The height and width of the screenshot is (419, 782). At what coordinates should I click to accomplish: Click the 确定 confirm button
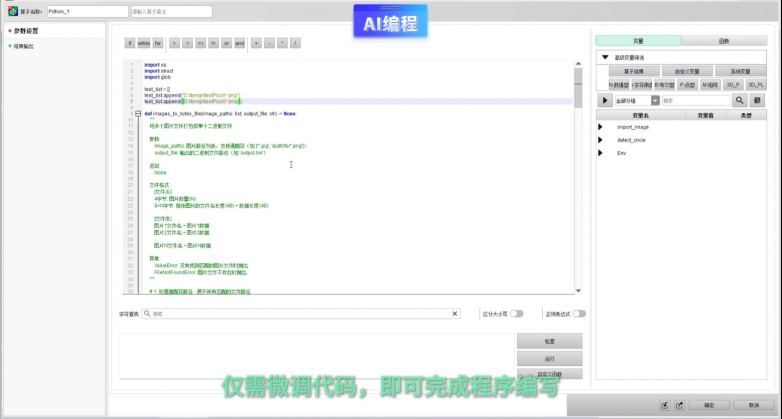coord(709,406)
